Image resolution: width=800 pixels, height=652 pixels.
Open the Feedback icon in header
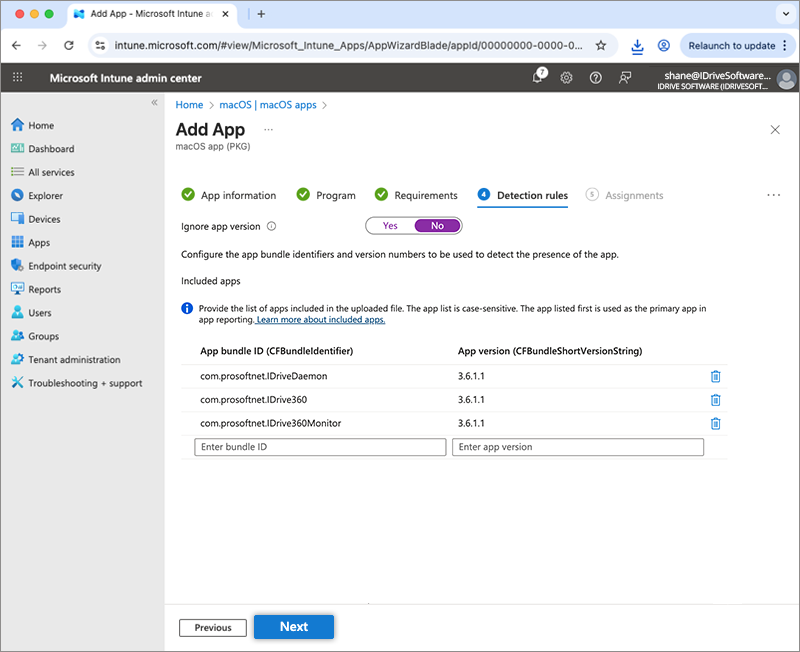point(625,78)
